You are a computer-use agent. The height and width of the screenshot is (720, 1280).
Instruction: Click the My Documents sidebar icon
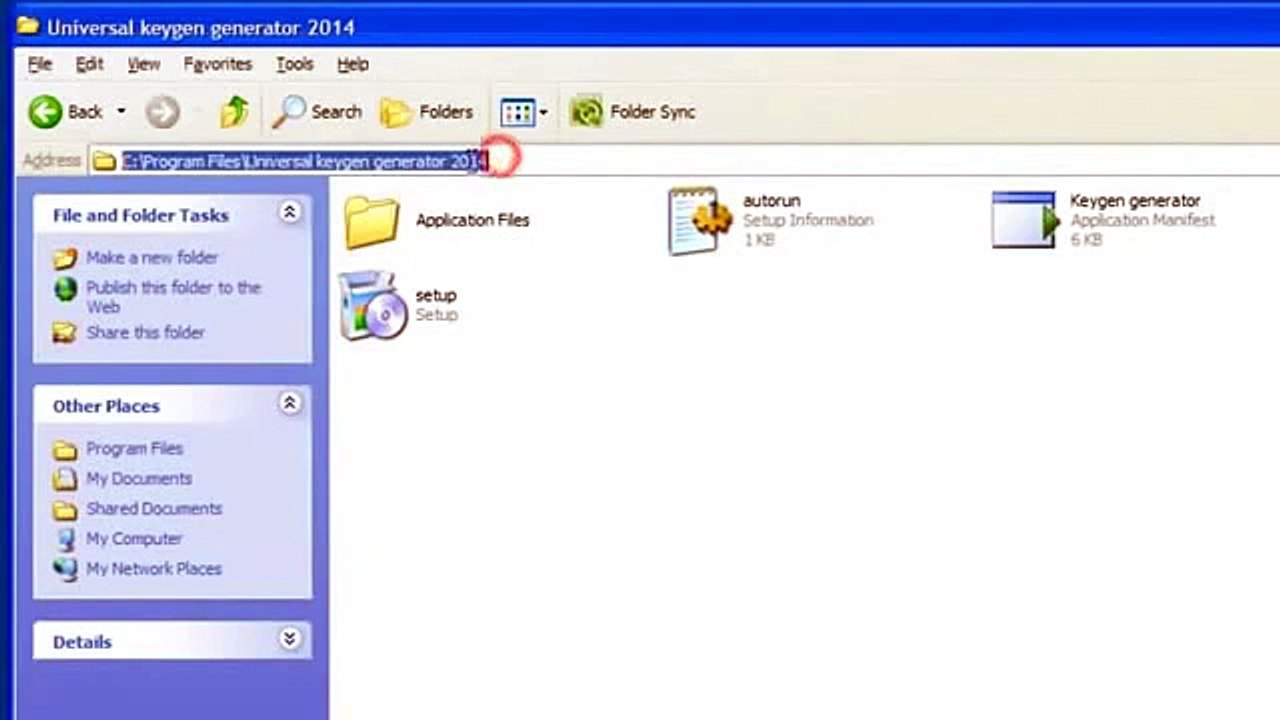[65, 479]
